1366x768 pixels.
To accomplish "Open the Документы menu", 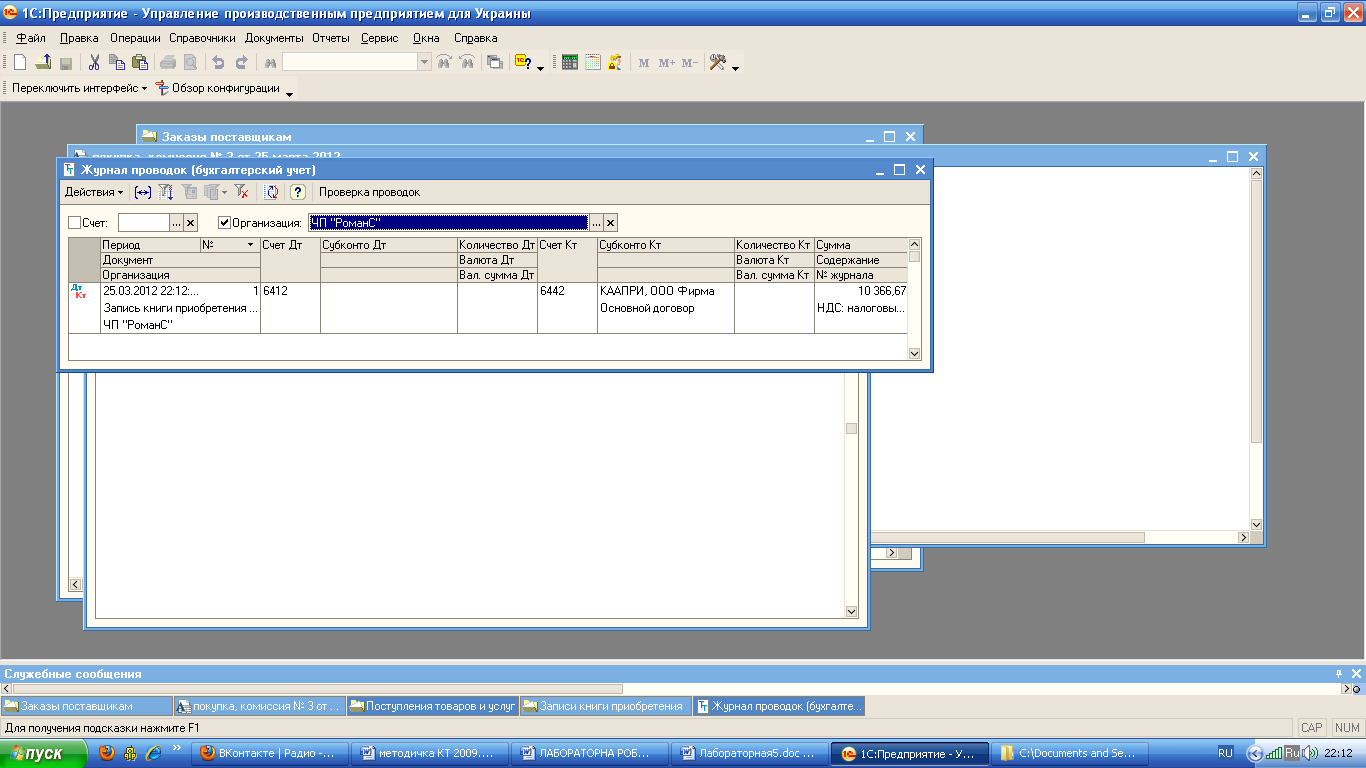I will 274,38.
